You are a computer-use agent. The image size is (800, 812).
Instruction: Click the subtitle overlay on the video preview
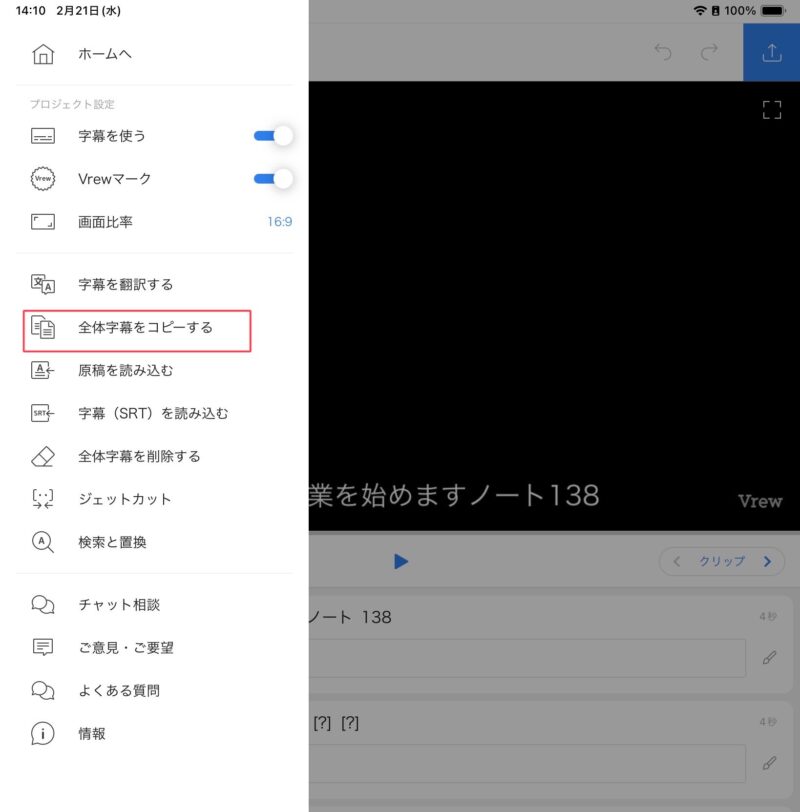[x=455, y=495]
